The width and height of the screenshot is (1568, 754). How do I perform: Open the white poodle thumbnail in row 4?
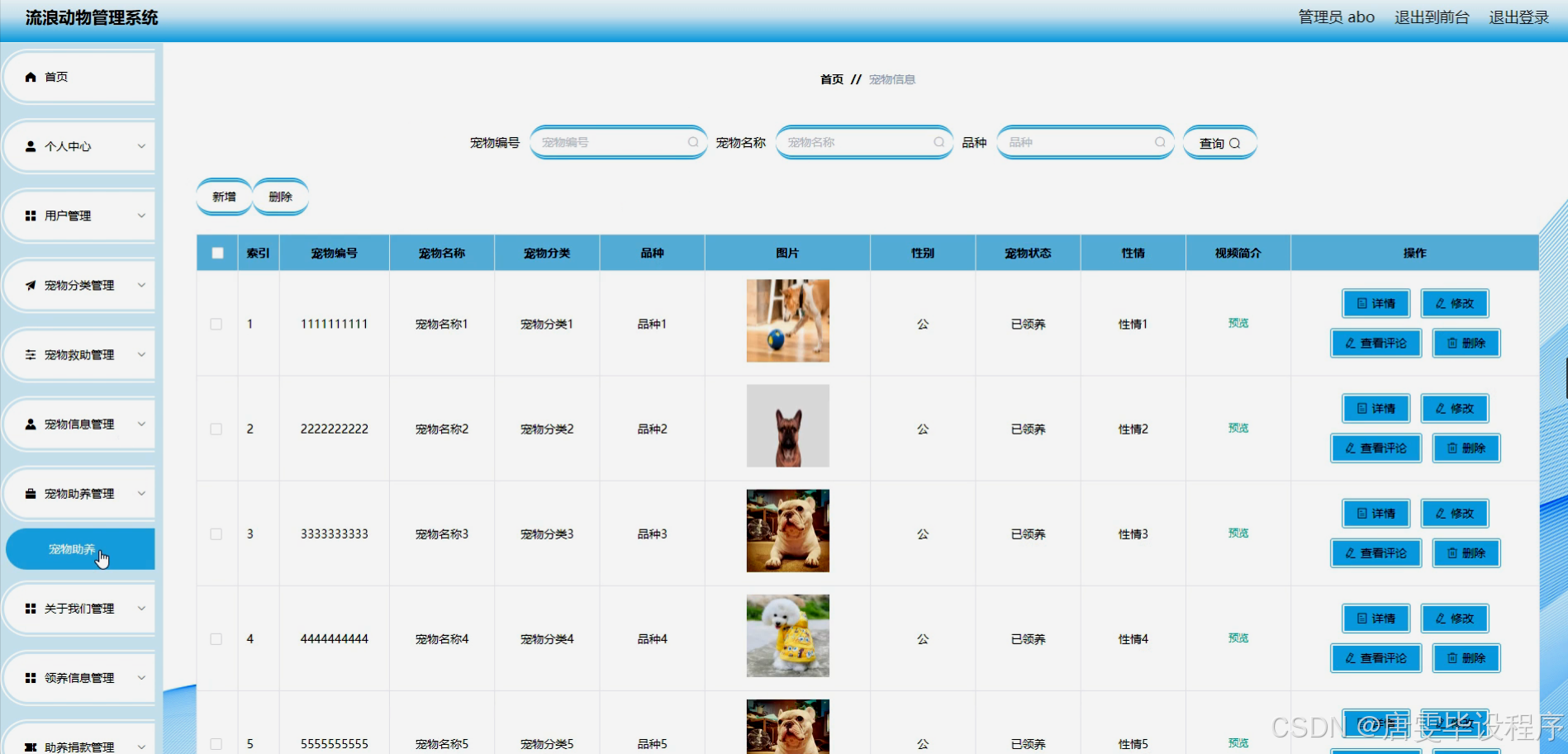[x=788, y=636]
